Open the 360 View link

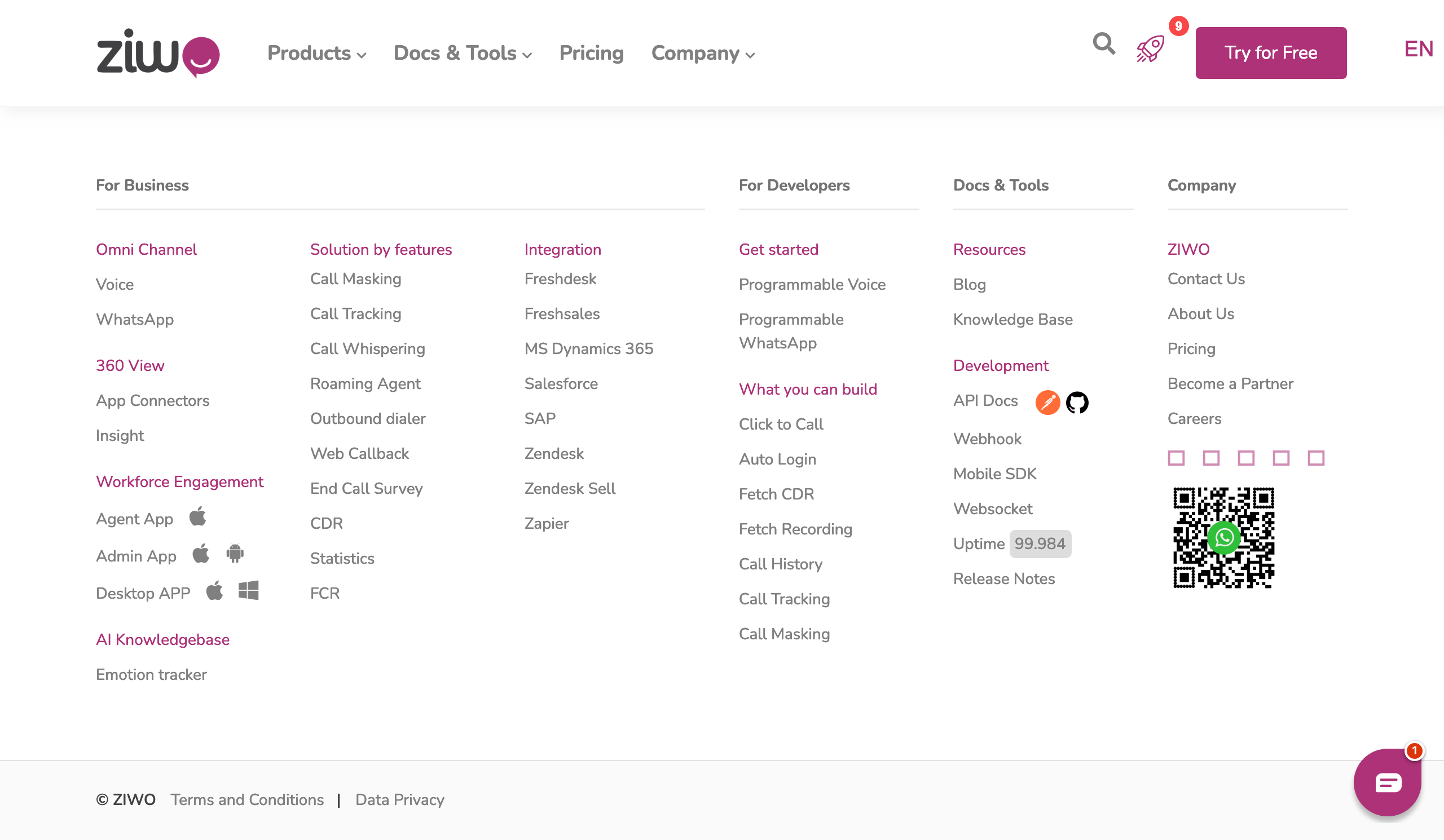[130, 366]
